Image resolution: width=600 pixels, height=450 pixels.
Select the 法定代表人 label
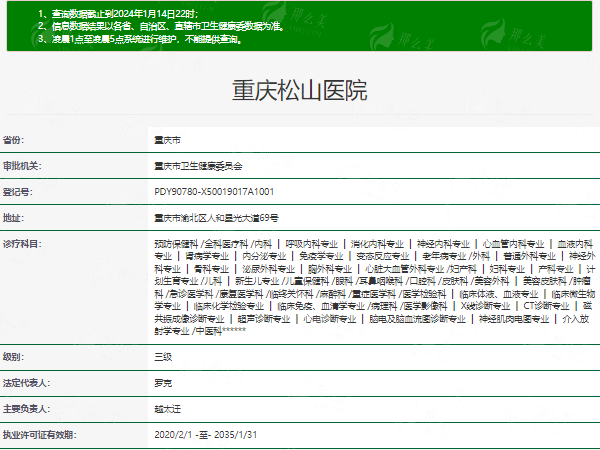(x=26, y=383)
